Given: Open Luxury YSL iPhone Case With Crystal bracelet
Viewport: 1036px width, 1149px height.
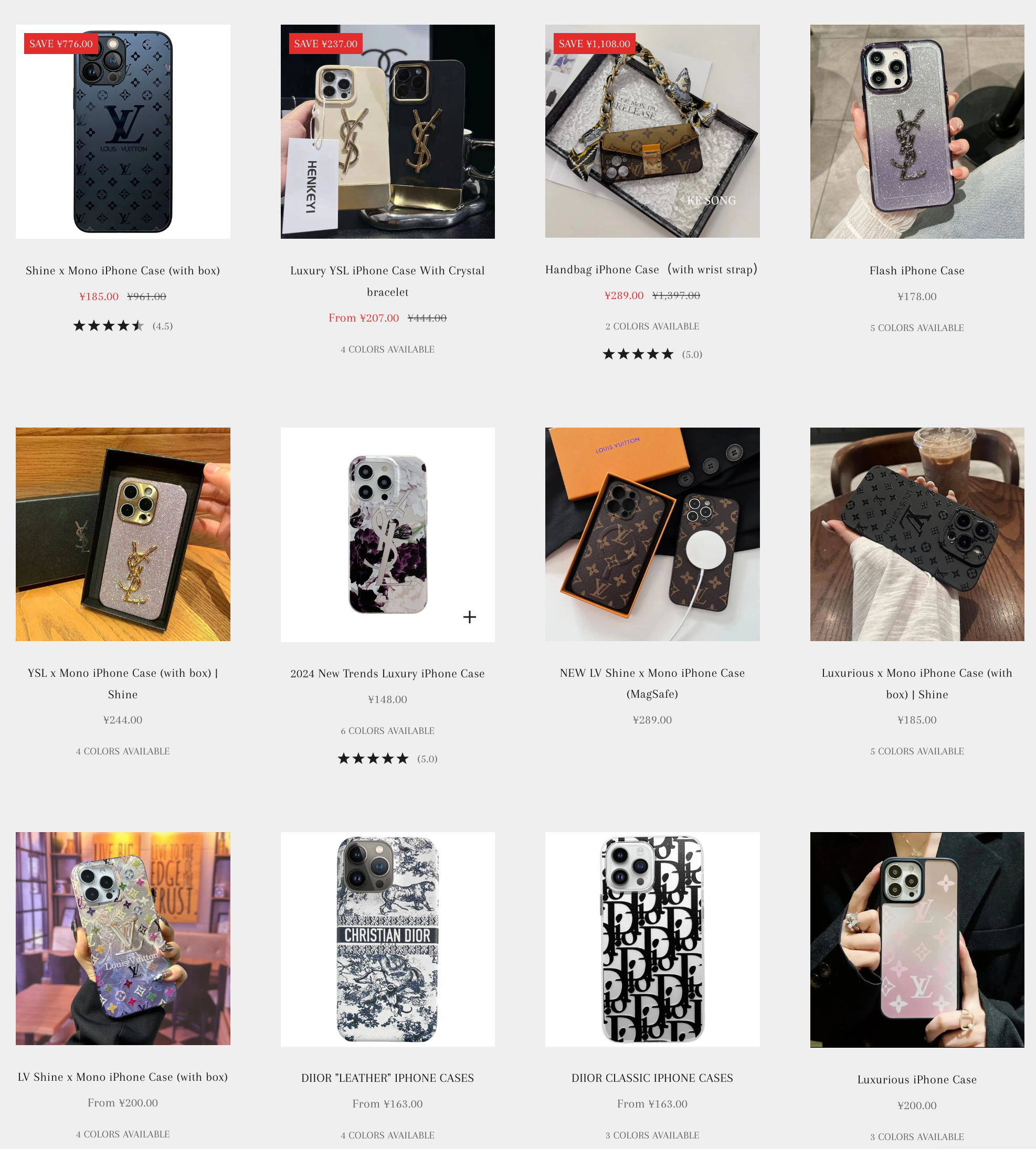Looking at the screenshot, I should click(388, 281).
